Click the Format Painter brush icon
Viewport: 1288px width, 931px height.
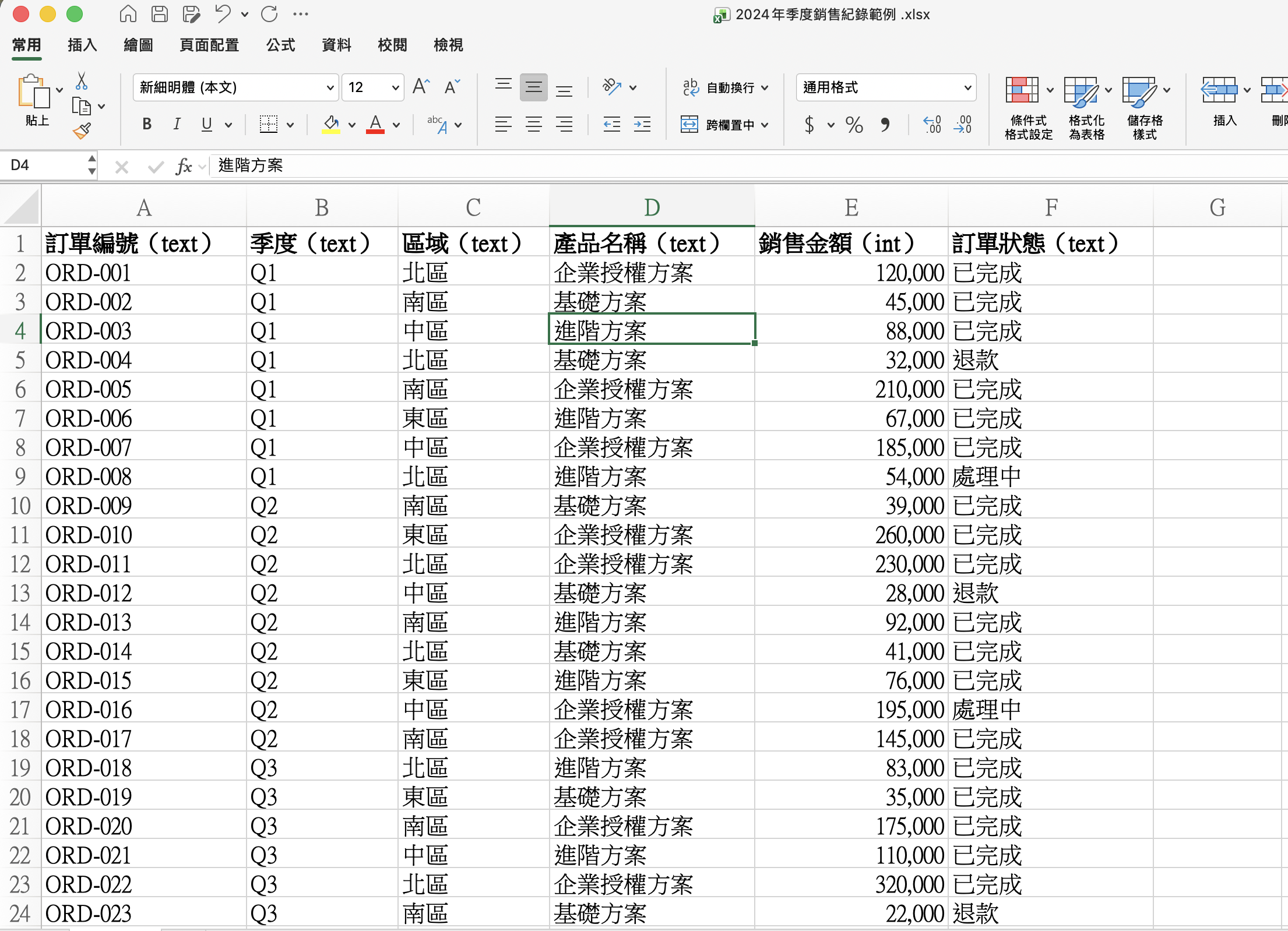[82, 131]
